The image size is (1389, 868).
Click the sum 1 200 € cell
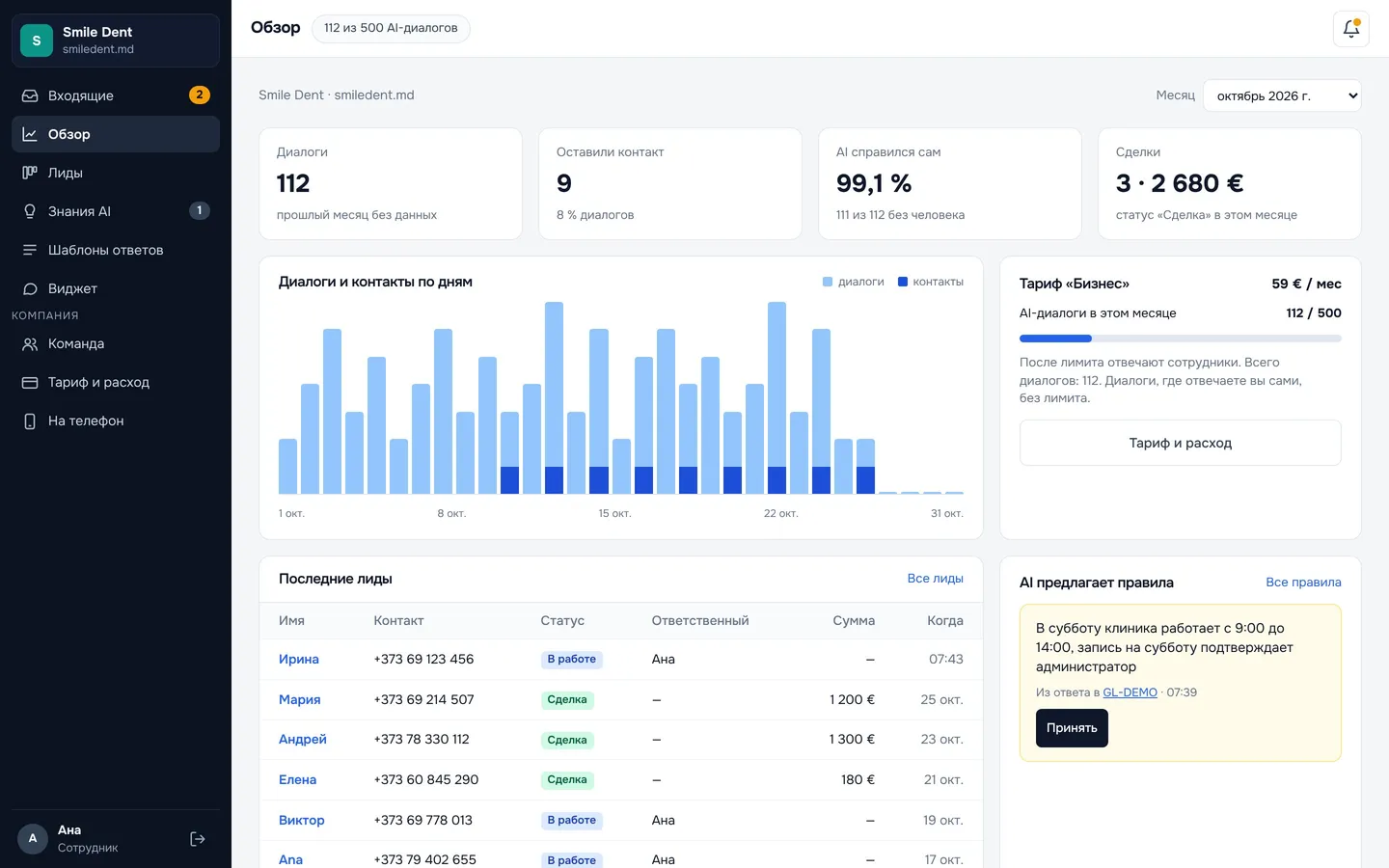(x=852, y=699)
